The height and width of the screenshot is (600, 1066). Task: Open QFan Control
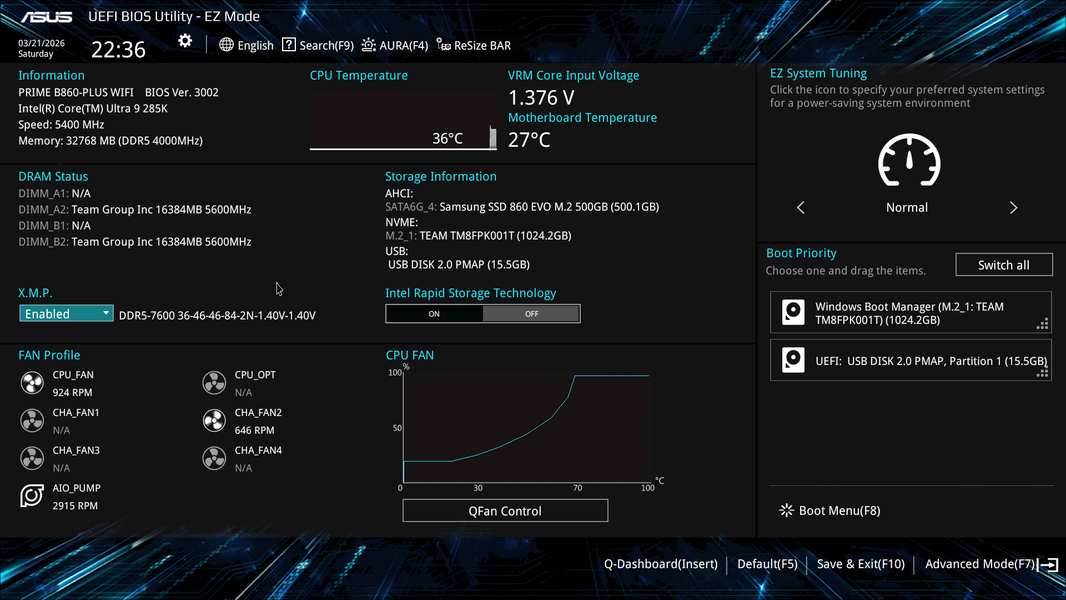(505, 511)
